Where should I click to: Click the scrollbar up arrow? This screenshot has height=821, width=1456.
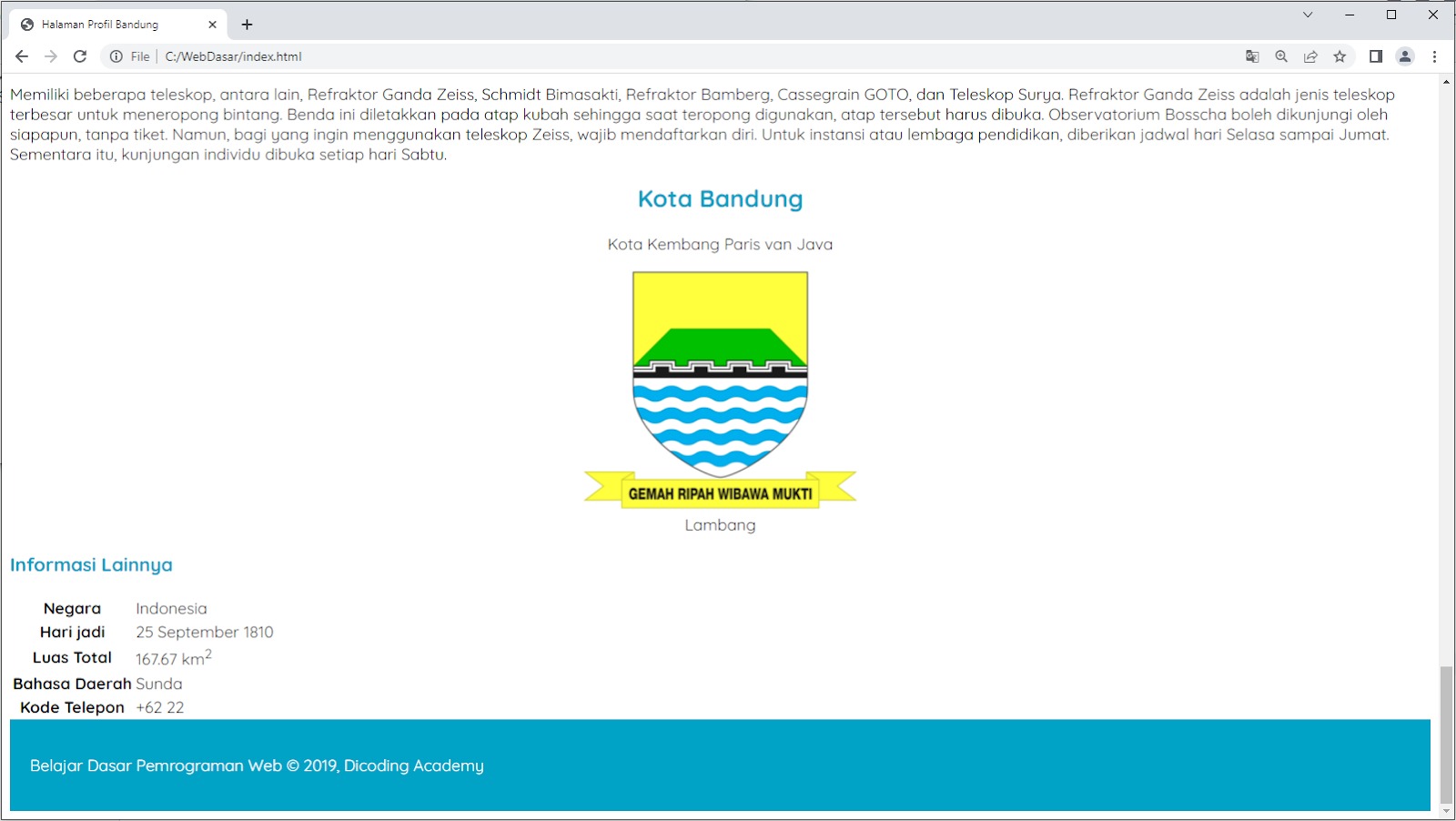click(x=1446, y=83)
